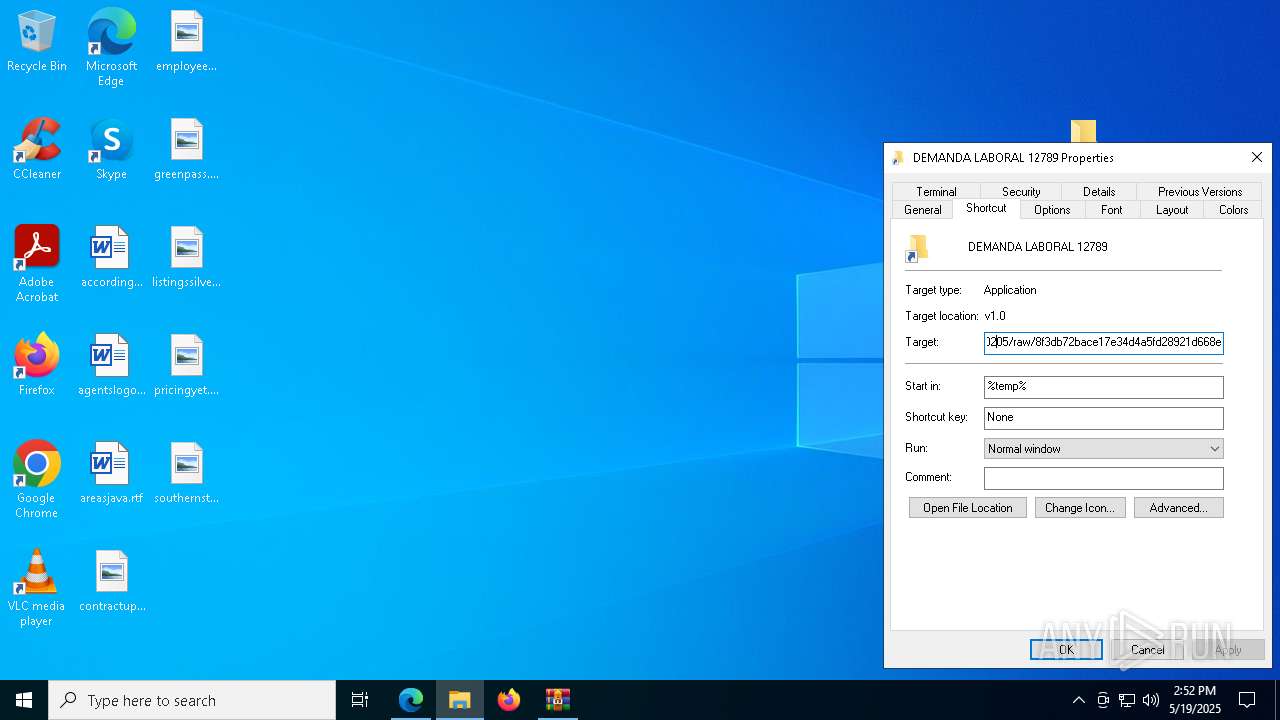The width and height of the screenshot is (1280, 720).
Task: Open the Recycle Bin desktop icon
Action: point(37,42)
